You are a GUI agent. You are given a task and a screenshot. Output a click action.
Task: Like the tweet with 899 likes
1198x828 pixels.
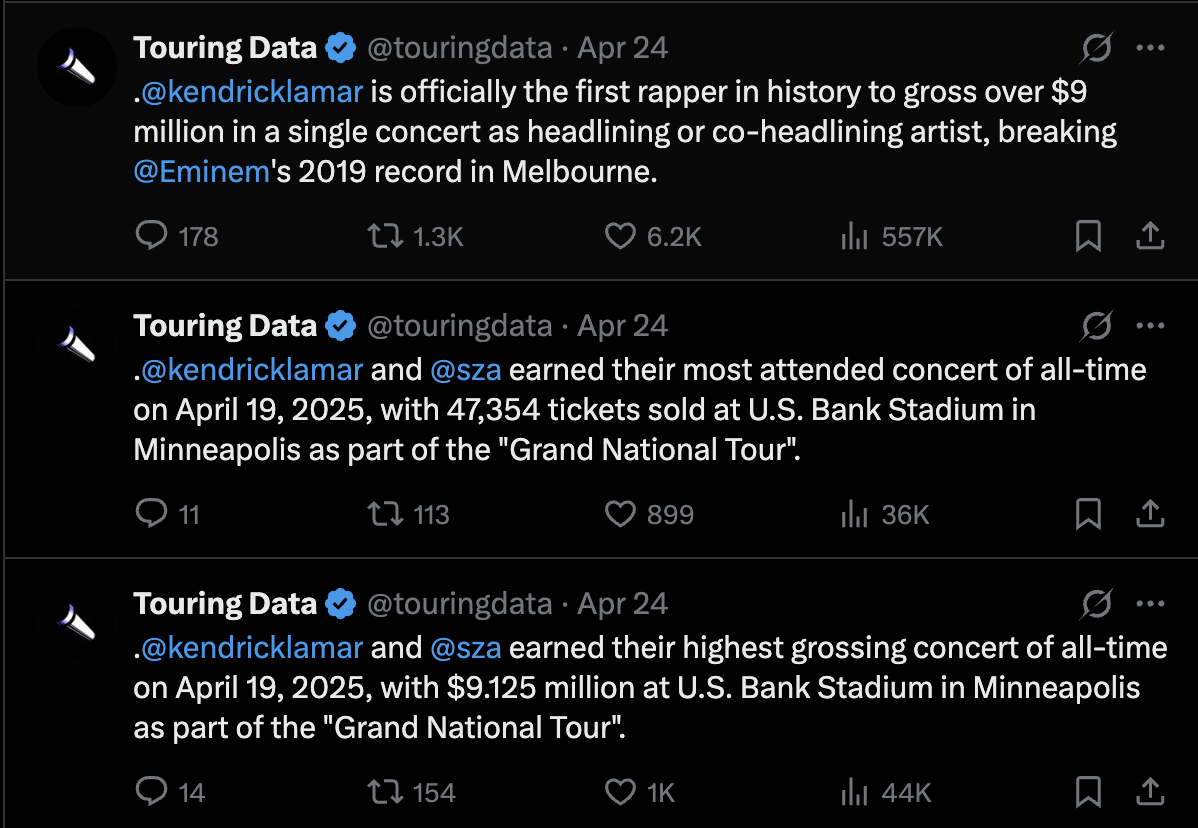621,514
